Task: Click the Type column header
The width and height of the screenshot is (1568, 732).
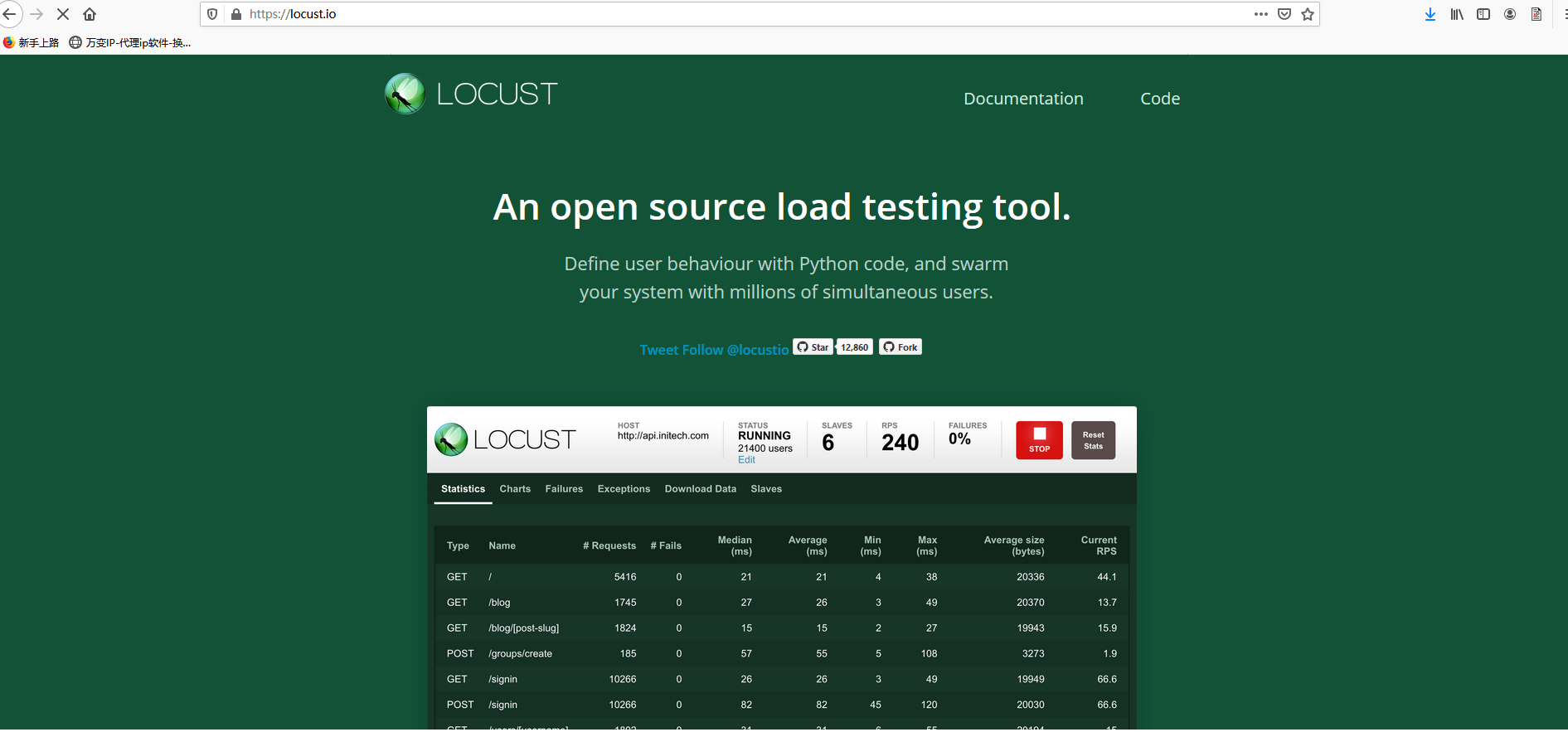Action: pos(458,545)
